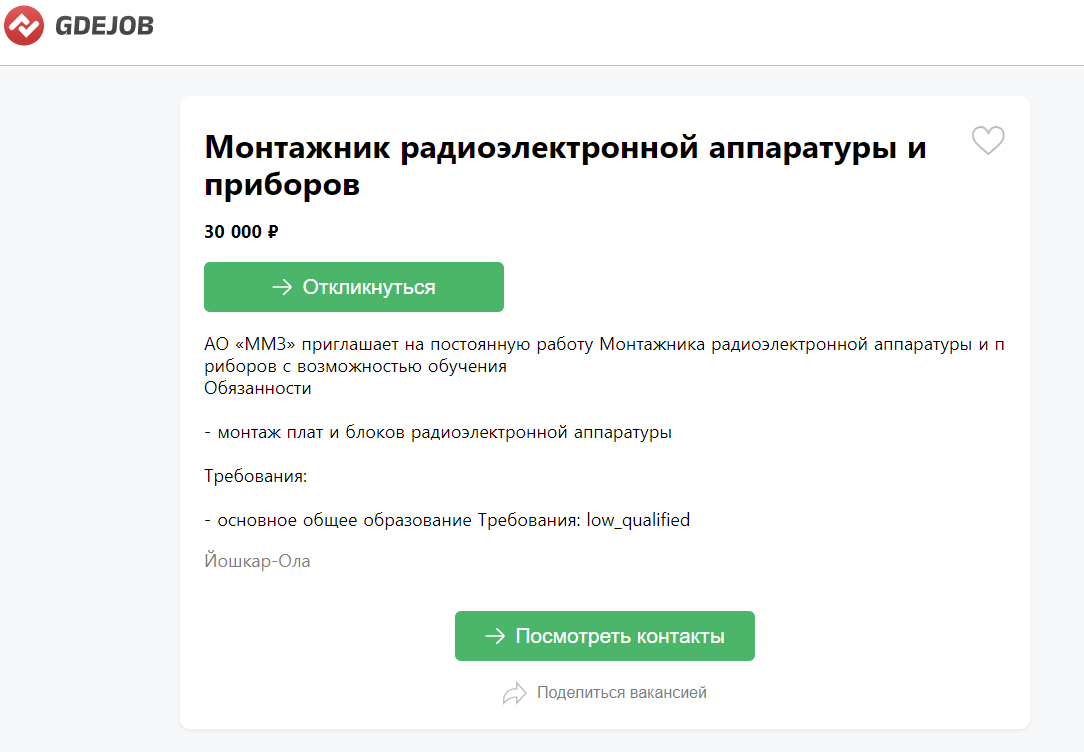Click the salary 30 000 figure
The image size is (1084, 752).
pos(233,232)
